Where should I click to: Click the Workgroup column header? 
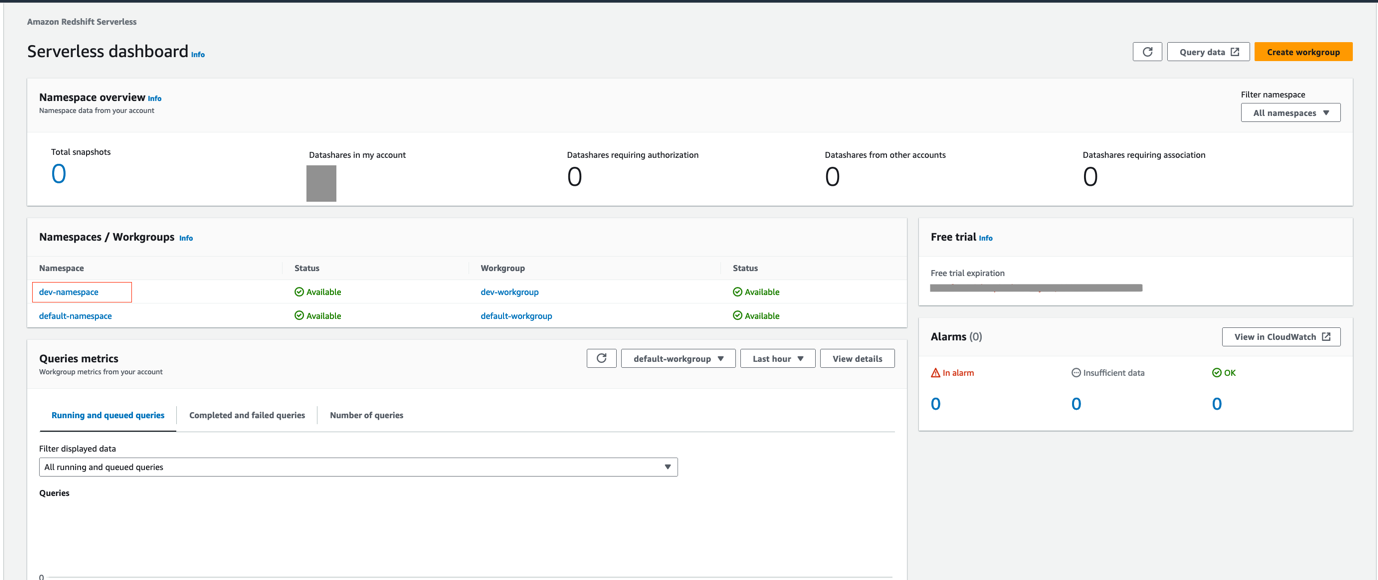(503, 269)
